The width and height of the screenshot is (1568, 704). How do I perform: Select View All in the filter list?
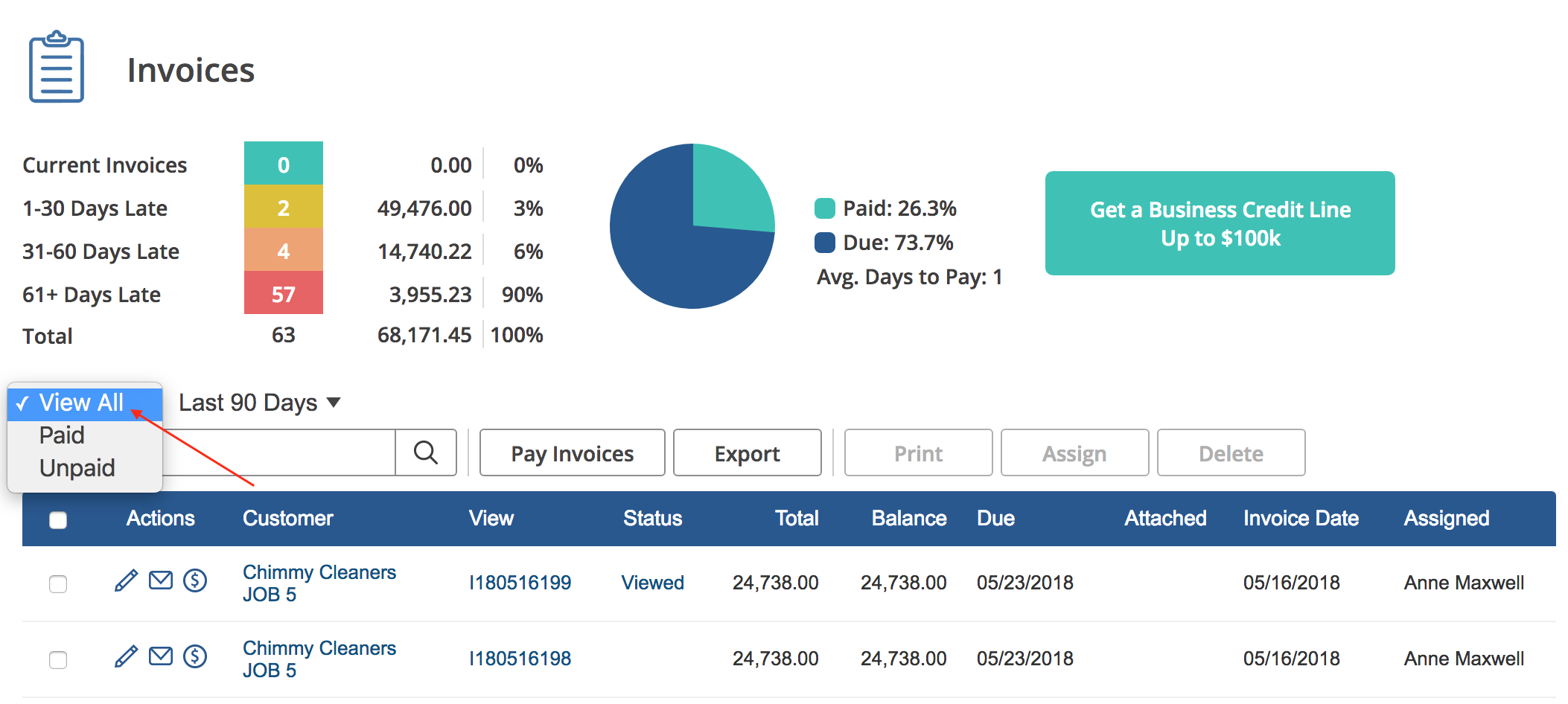click(x=81, y=403)
